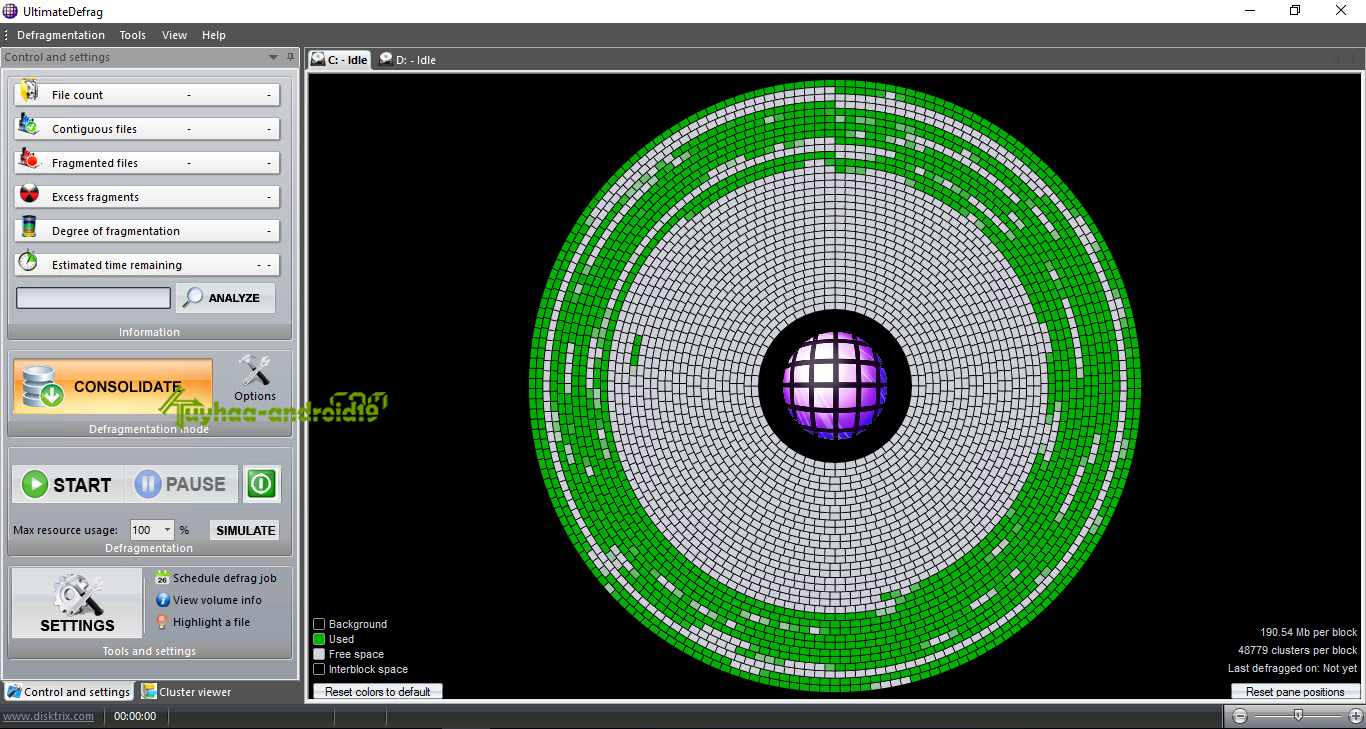Click the purple globe at disk center
1366x729 pixels.
pos(835,386)
